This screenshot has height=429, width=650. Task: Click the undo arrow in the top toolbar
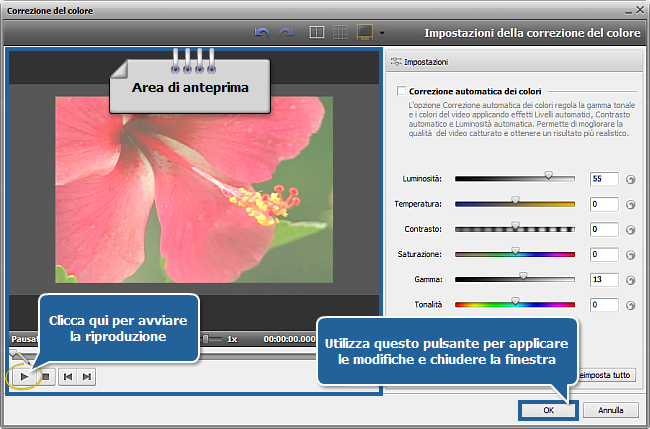pyautogui.click(x=263, y=33)
